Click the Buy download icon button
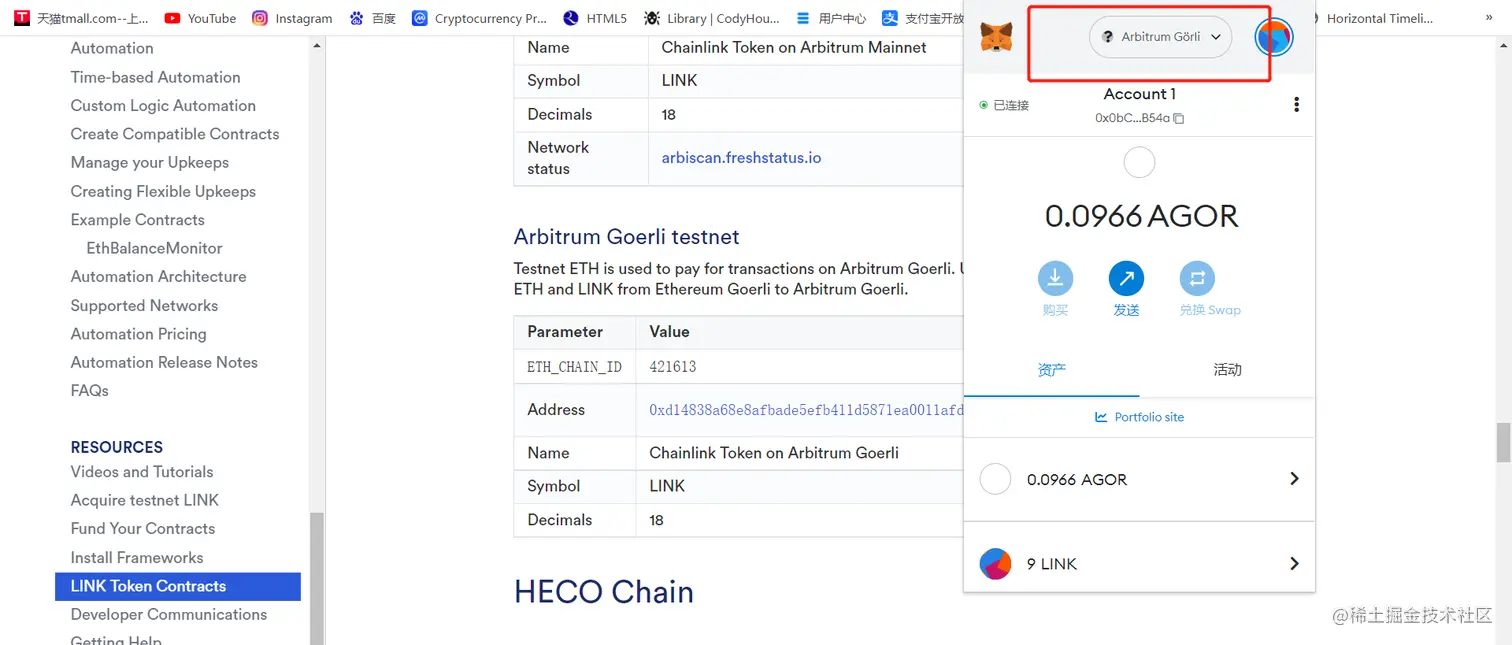The image size is (1512, 645). [1055, 279]
